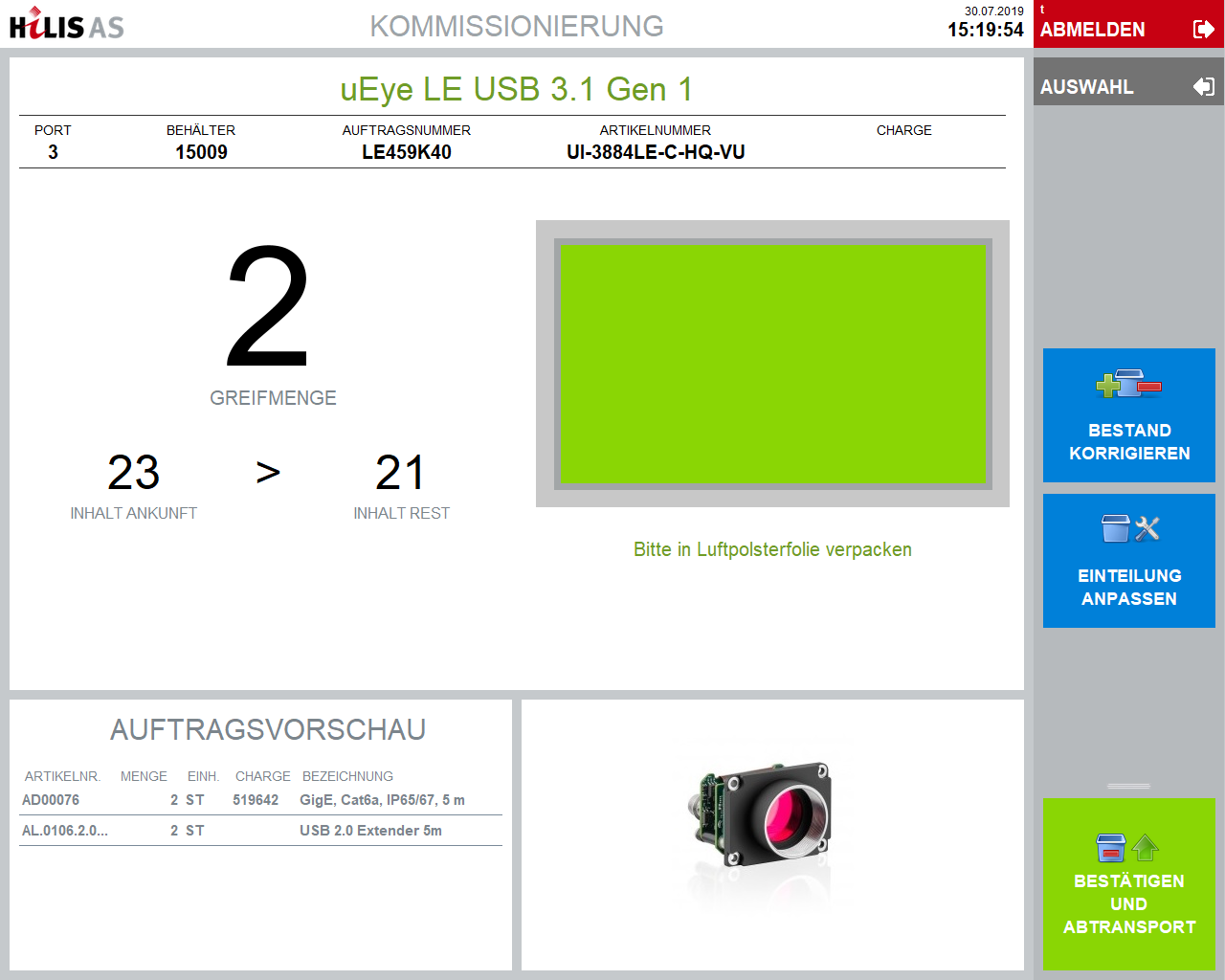Select the AL.0106.2.0... order row

point(260,831)
